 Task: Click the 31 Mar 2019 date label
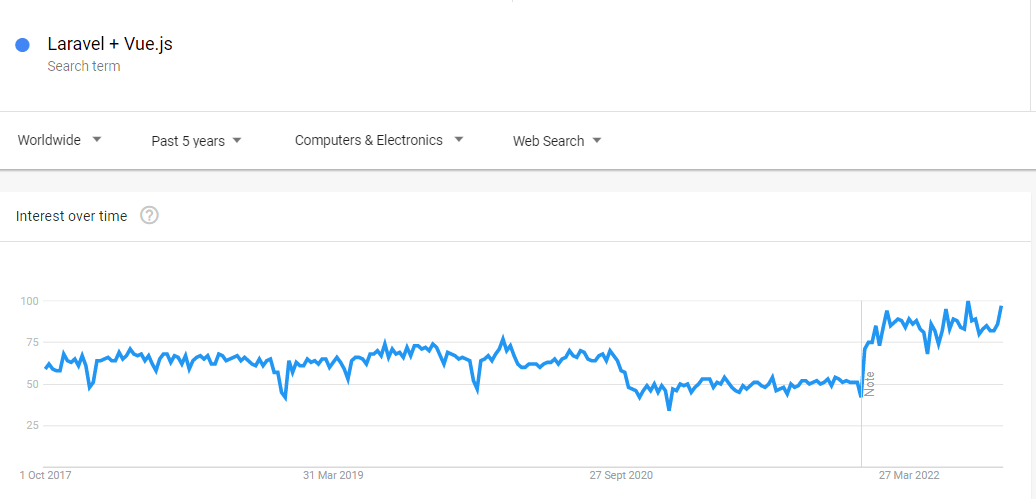pos(333,475)
